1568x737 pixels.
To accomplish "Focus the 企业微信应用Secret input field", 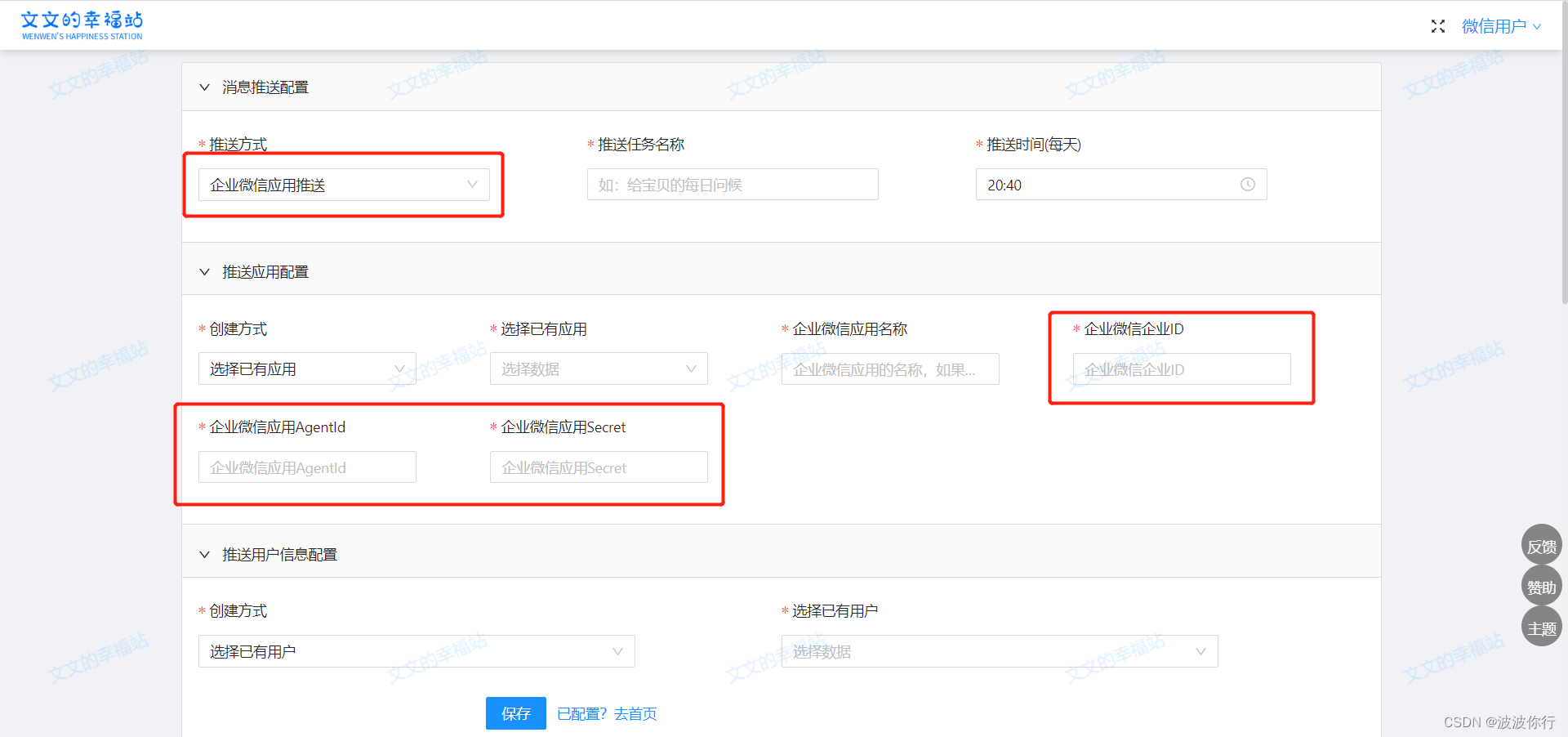I will coord(599,467).
